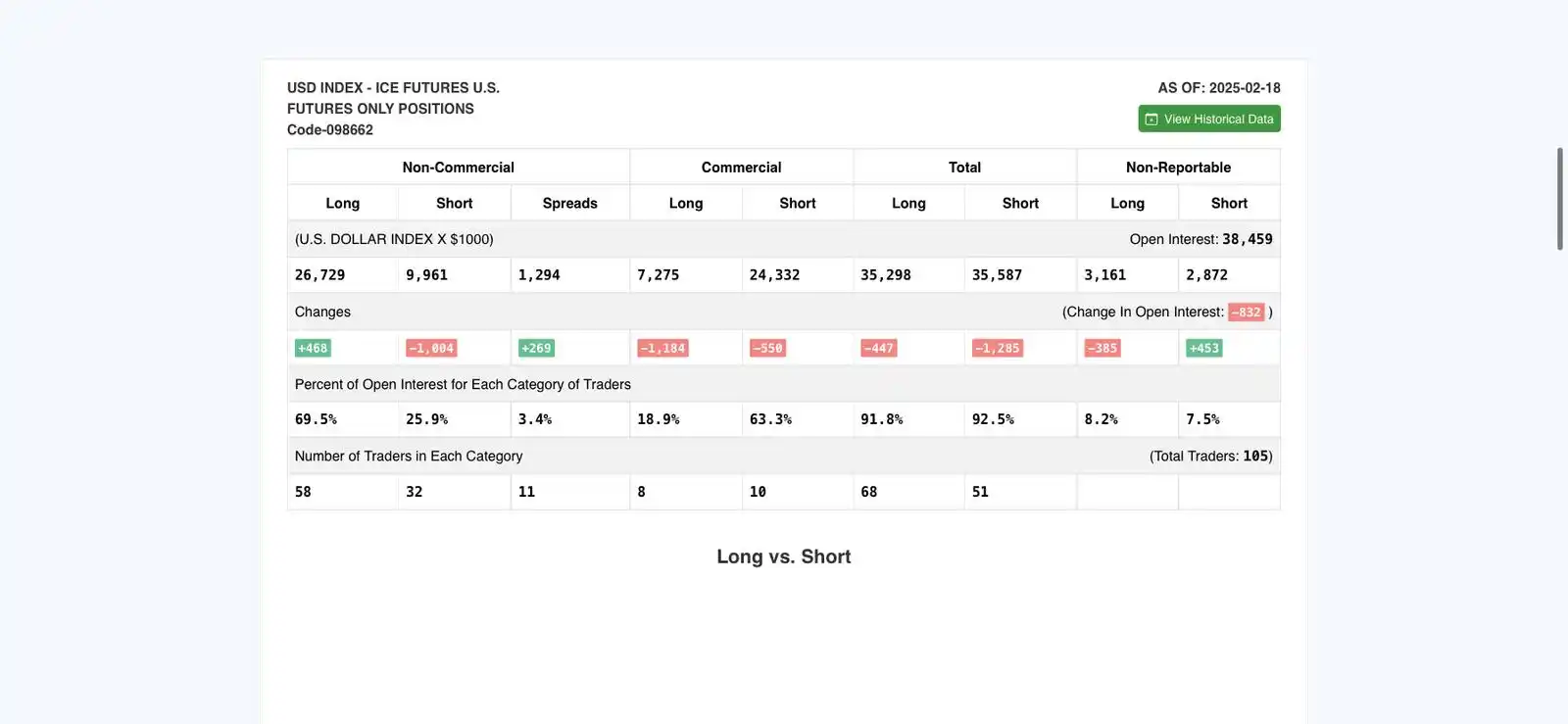The height and width of the screenshot is (724, 1568).
Task: Click the Total Traders: 105 label
Action: tap(1211, 457)
